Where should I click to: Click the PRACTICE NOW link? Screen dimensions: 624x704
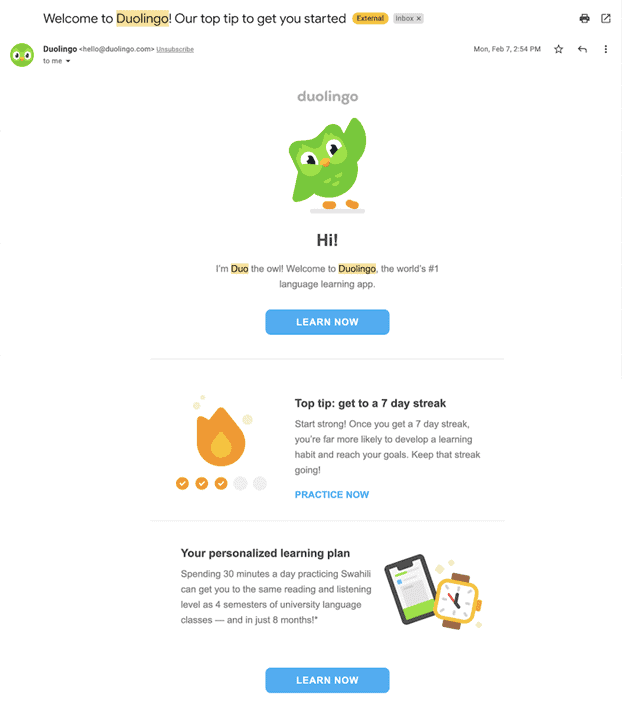(x=332, y=494)
